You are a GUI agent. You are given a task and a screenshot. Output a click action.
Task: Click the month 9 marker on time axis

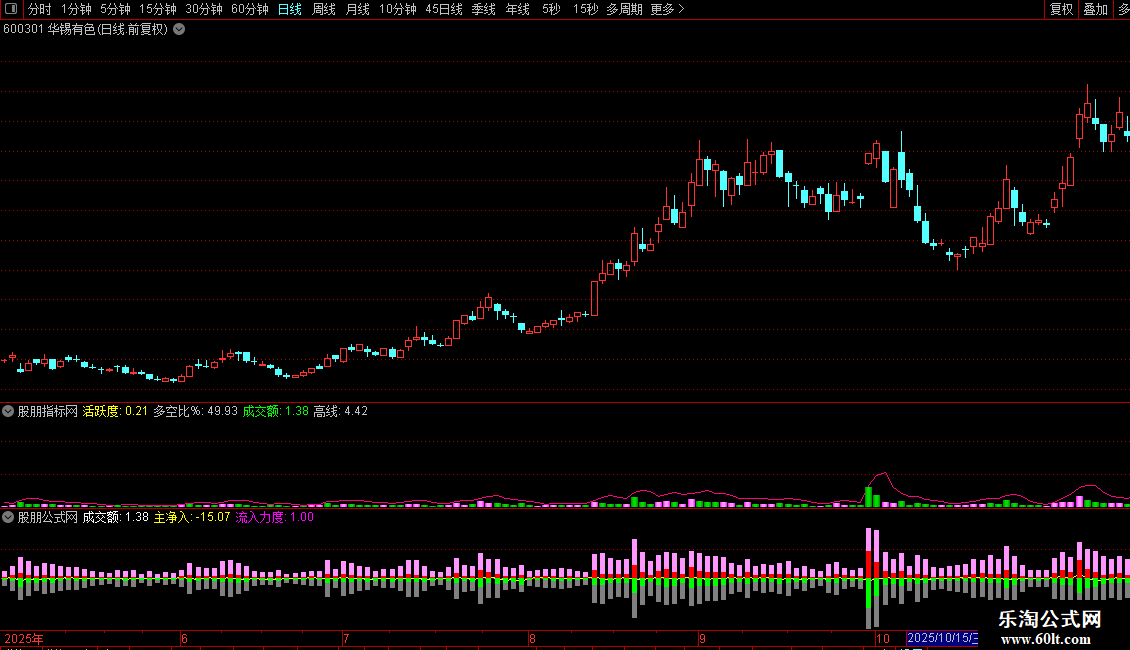(x=702, y=638)
